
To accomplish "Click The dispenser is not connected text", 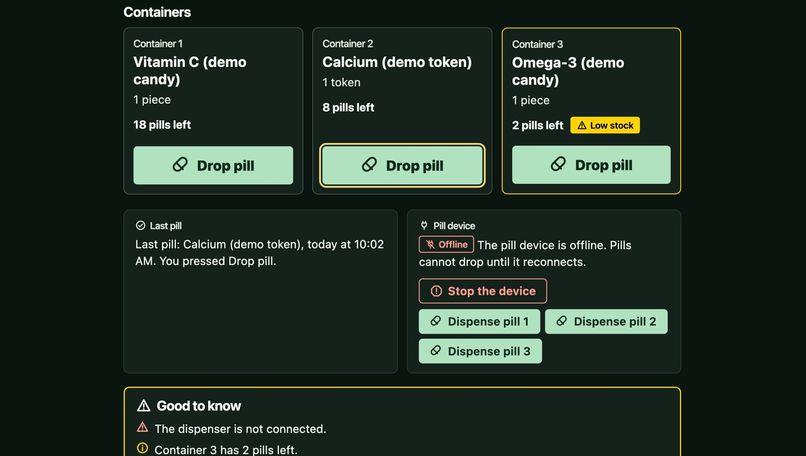I will pyautogui.click(x=240, y=429).
